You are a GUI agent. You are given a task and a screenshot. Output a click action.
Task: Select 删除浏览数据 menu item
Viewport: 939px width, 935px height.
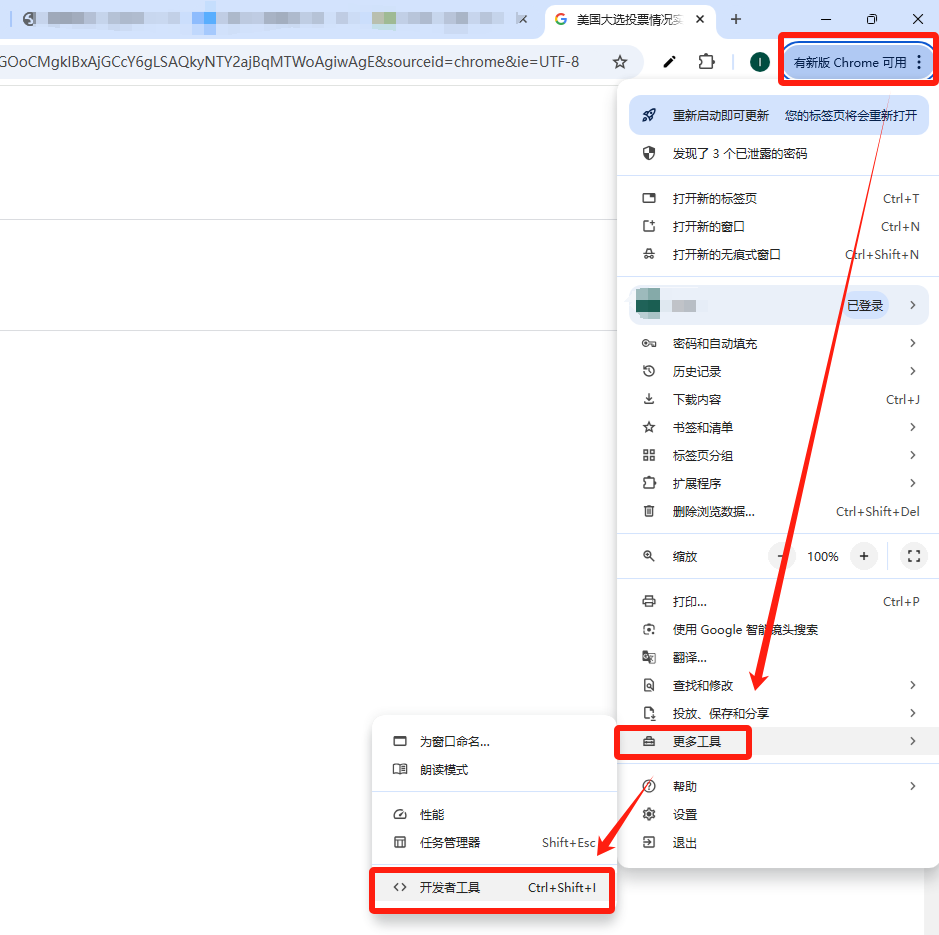[x=713, y=511]
